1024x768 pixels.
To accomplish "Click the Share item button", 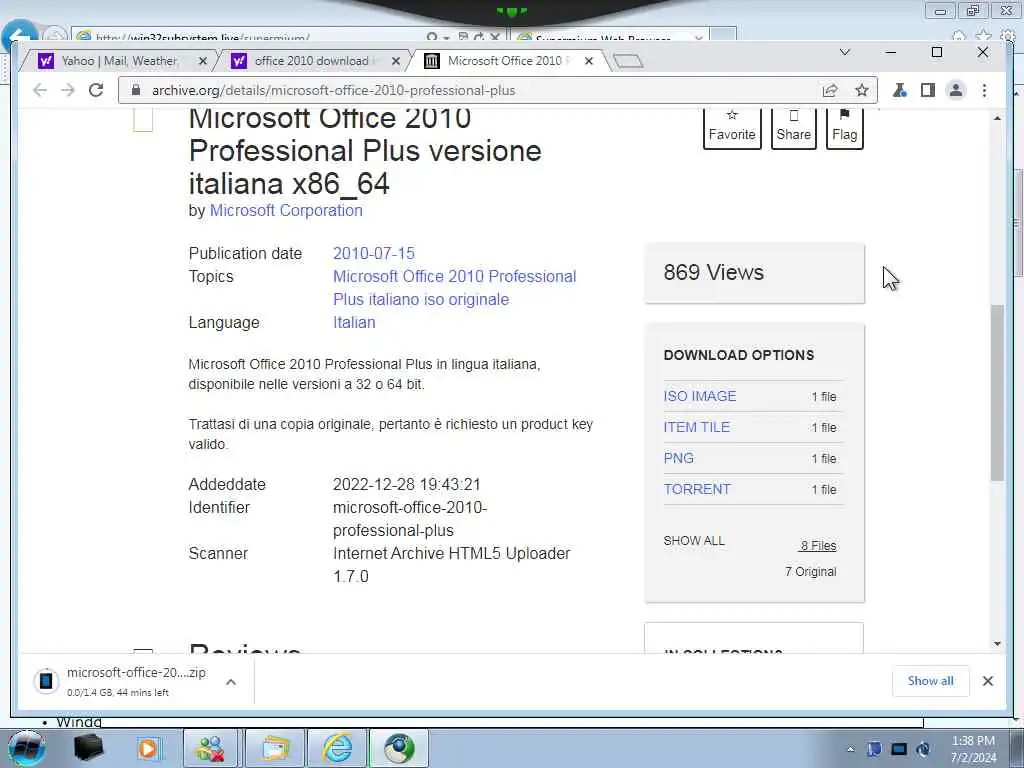I will (x=793, y=129).
